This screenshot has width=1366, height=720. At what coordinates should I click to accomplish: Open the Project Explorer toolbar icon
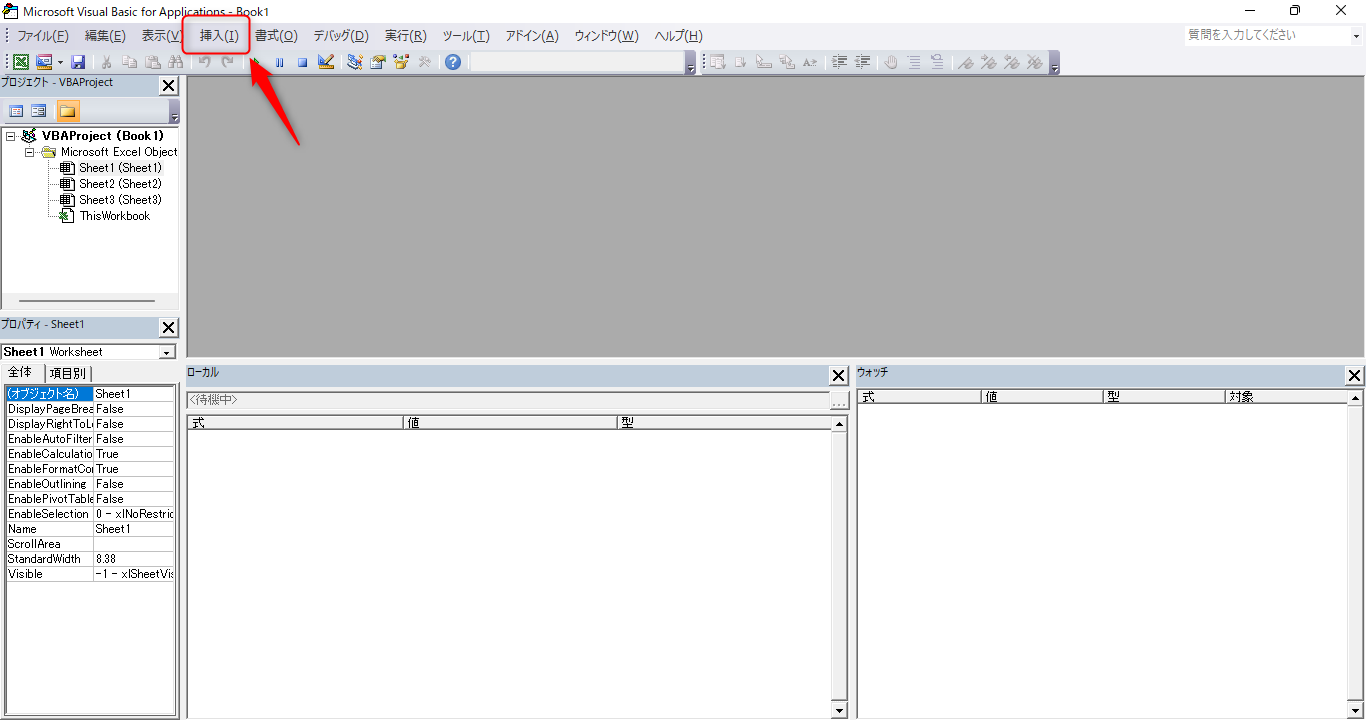[x=355, y=62]
